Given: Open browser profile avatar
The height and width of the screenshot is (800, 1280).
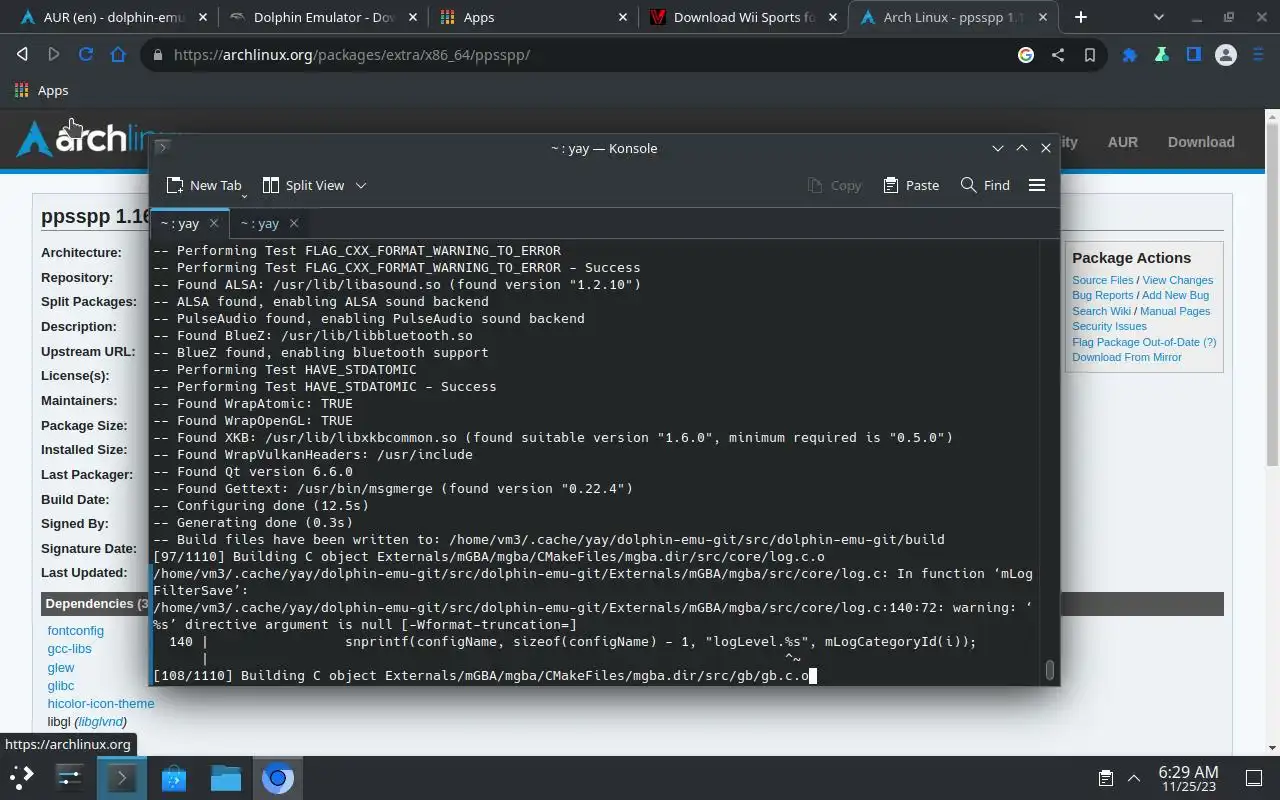Looking at the screenshot, I should coord(1226,55).
